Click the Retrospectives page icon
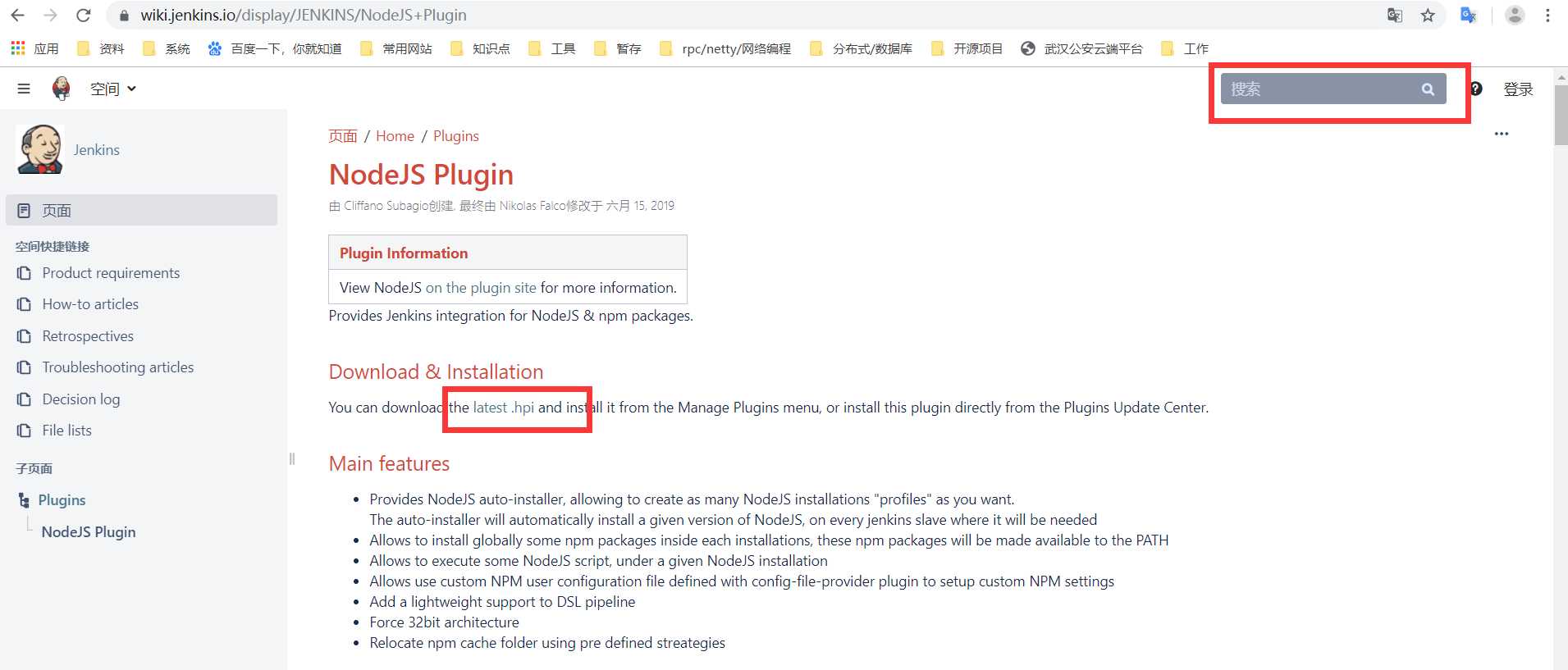1568x670 pixels. point(24,336)
